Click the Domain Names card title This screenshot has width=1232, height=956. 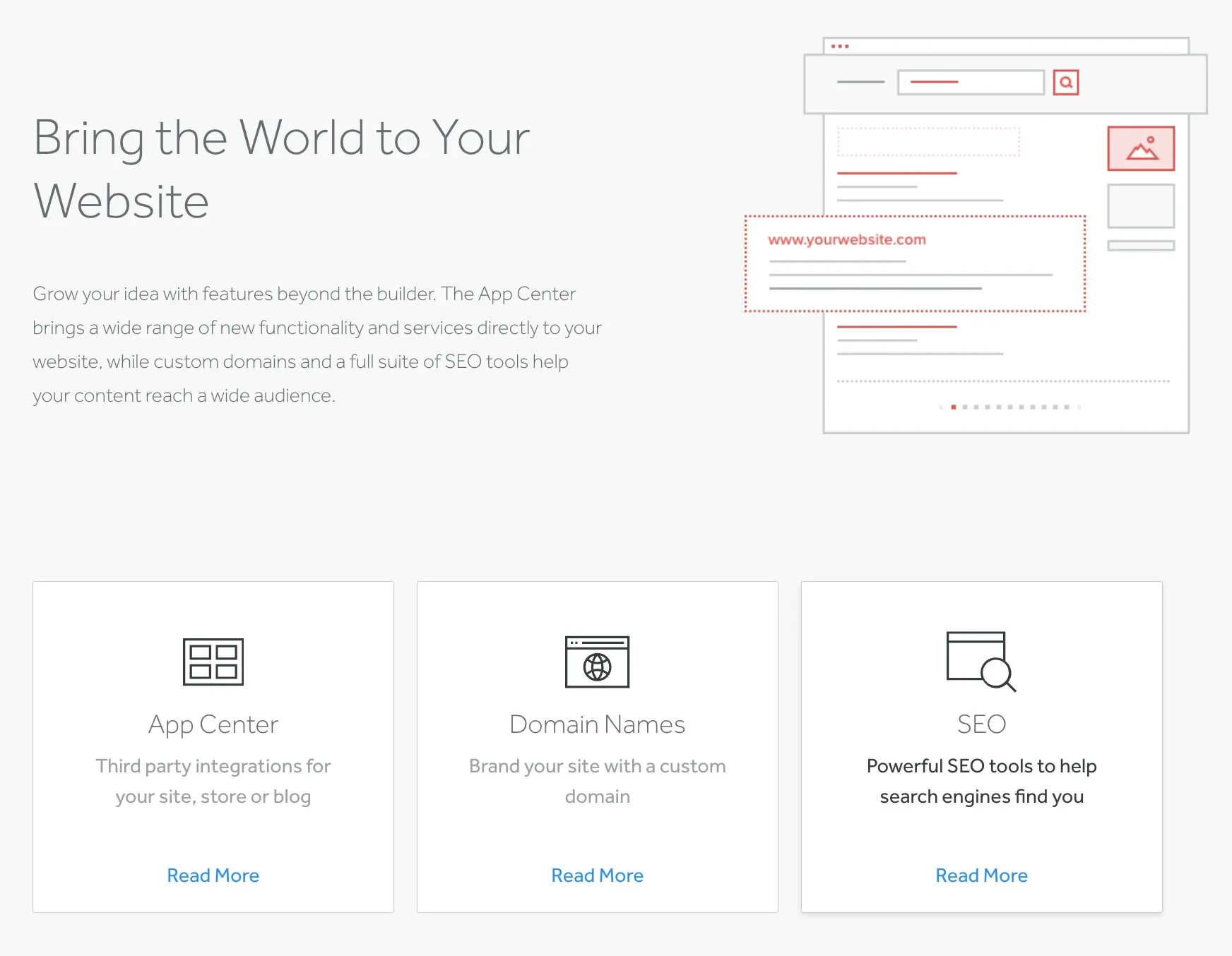point(598,724)
